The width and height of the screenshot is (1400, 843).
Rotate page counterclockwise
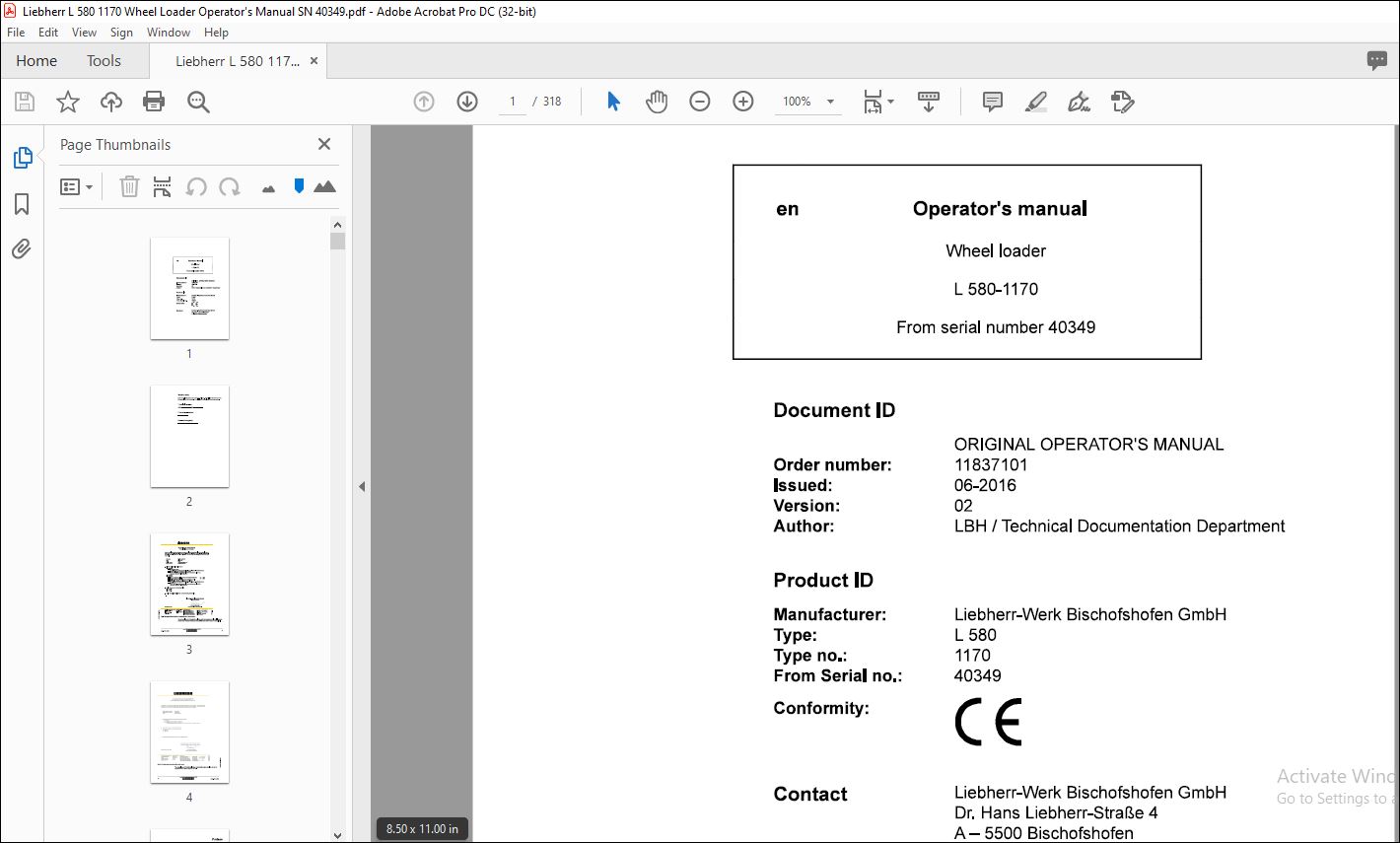coord(196,186)
